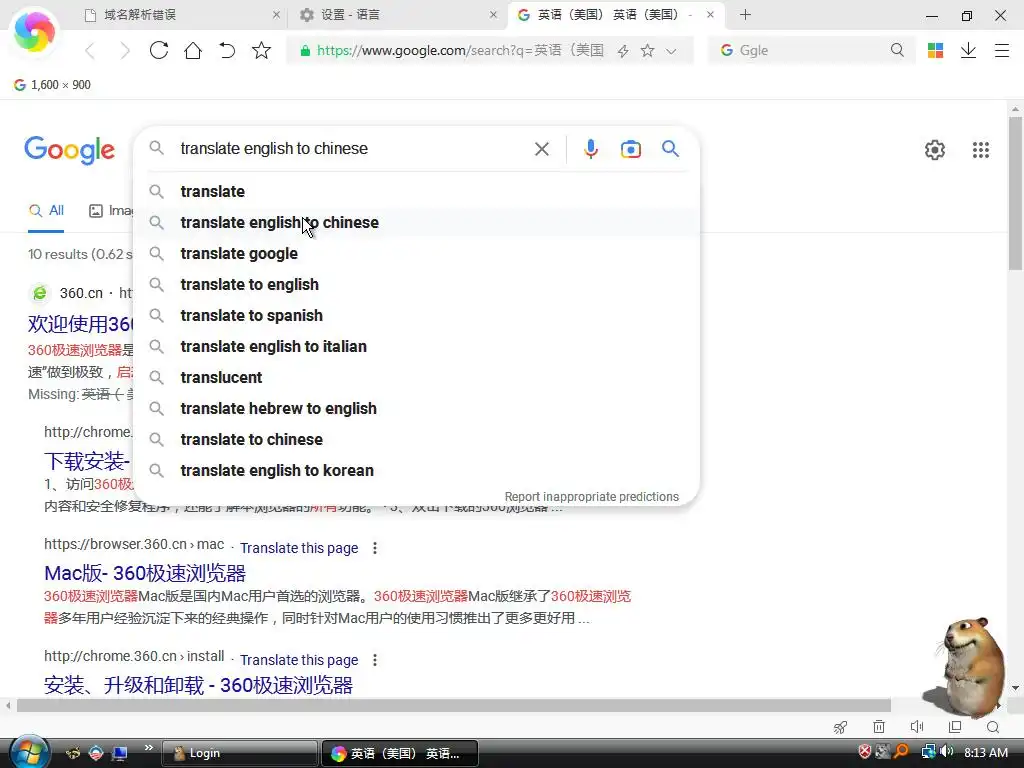Click the trash bin status icon
This screenshot has height=768, width=1024.
879,727
